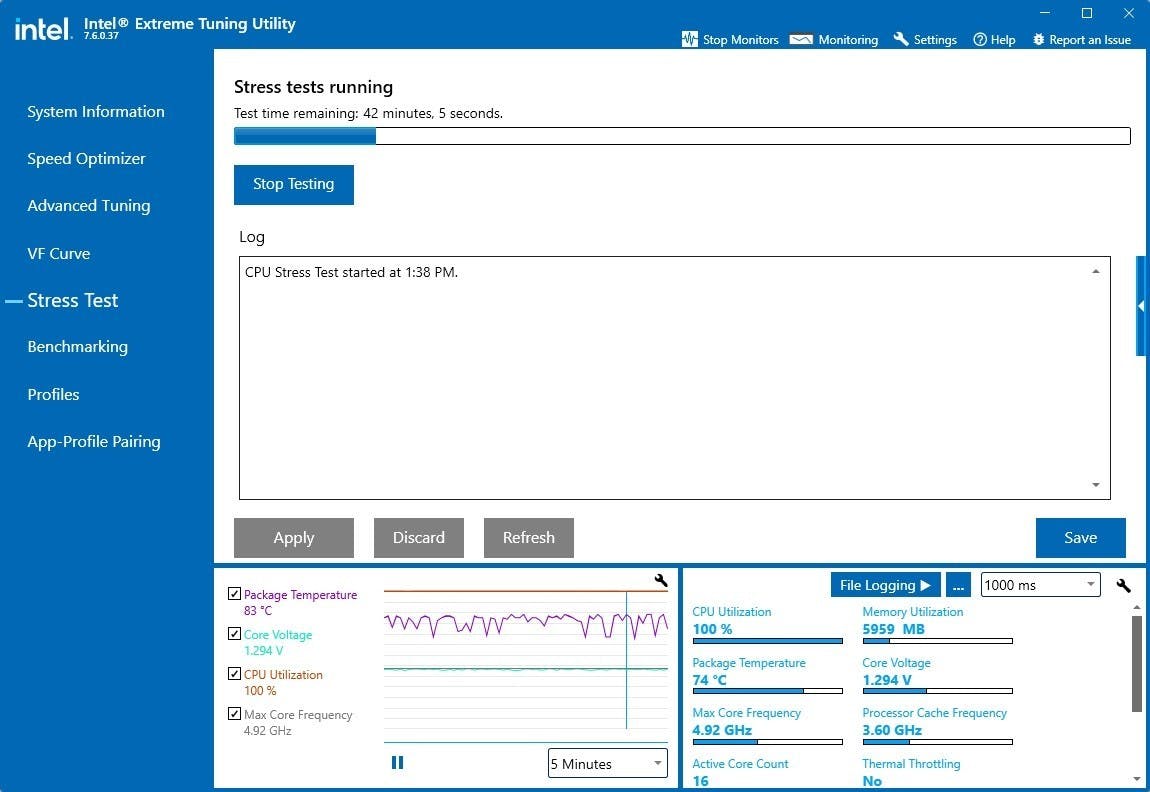Click the stress test progress bar
This screenshot has height=792, width=1150.
(x=682, y=136)
